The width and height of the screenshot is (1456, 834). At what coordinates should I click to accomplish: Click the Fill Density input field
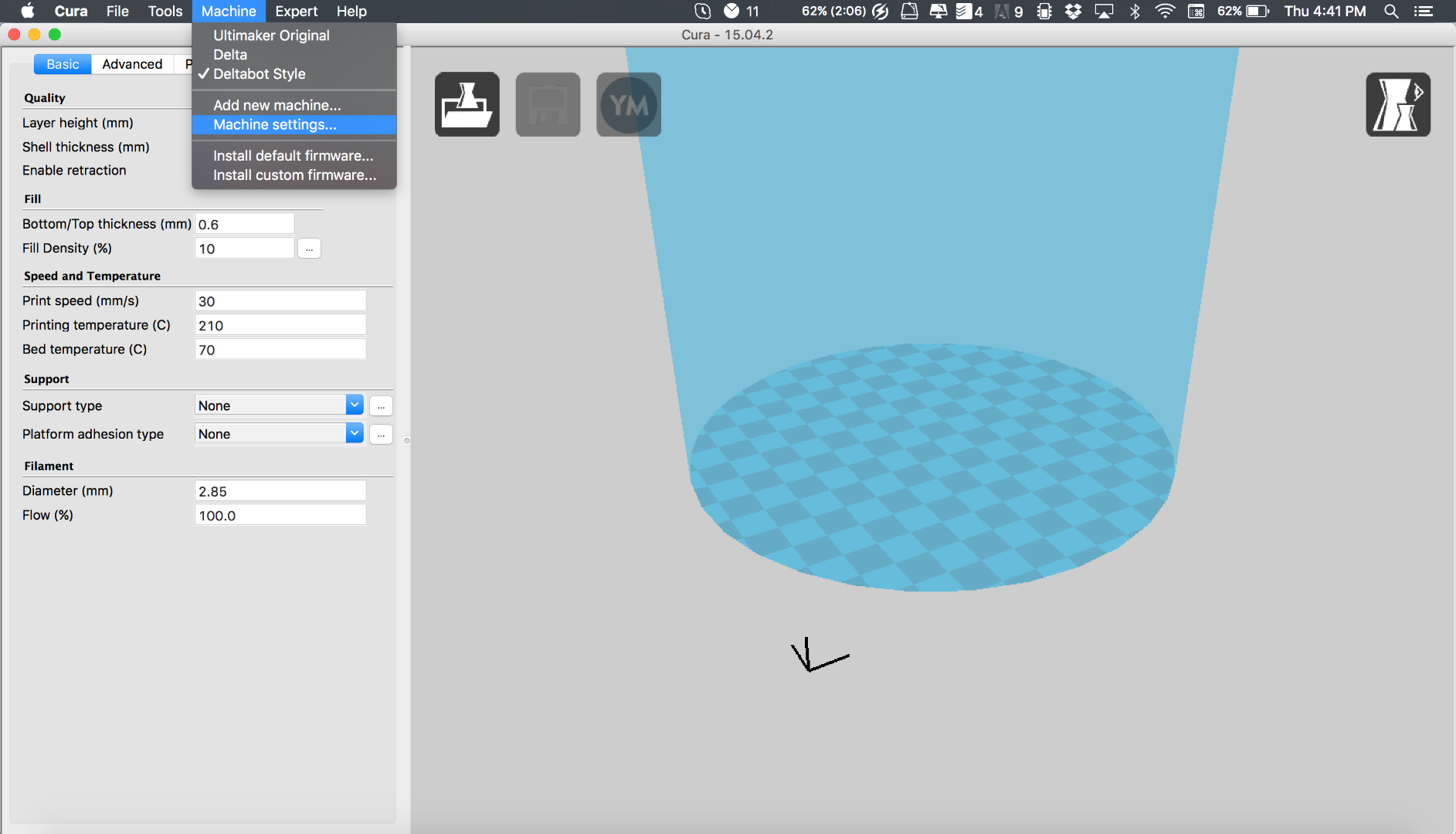click(245, 249)
